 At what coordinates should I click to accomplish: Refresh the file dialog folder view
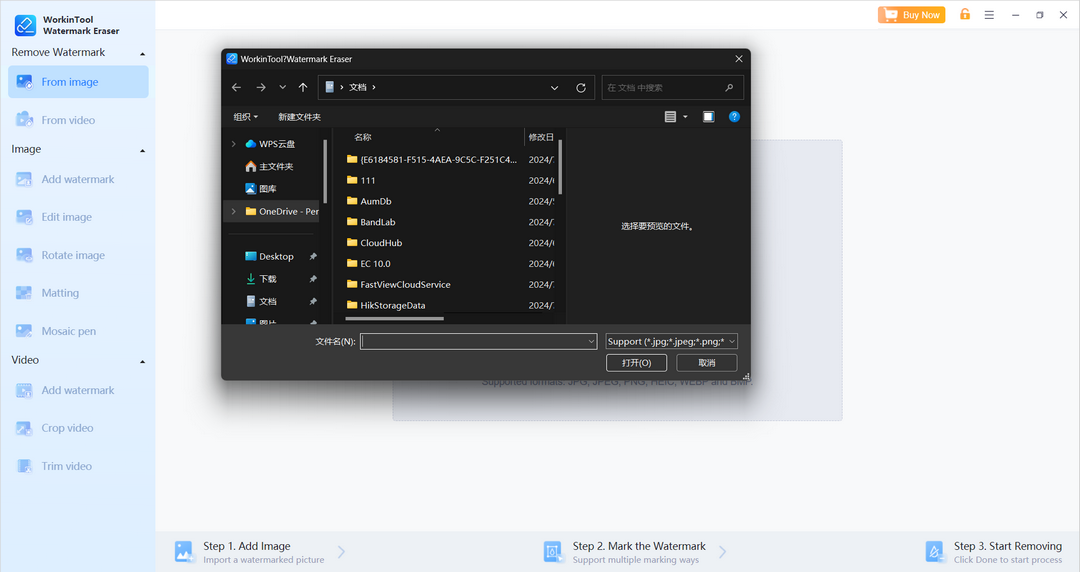[x=581, y=88]
